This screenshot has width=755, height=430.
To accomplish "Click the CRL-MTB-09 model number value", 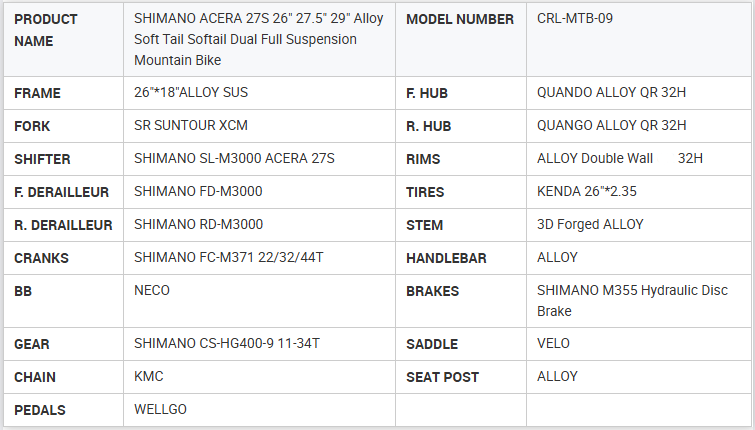I will pyautogui.click(x=575, y=19).
